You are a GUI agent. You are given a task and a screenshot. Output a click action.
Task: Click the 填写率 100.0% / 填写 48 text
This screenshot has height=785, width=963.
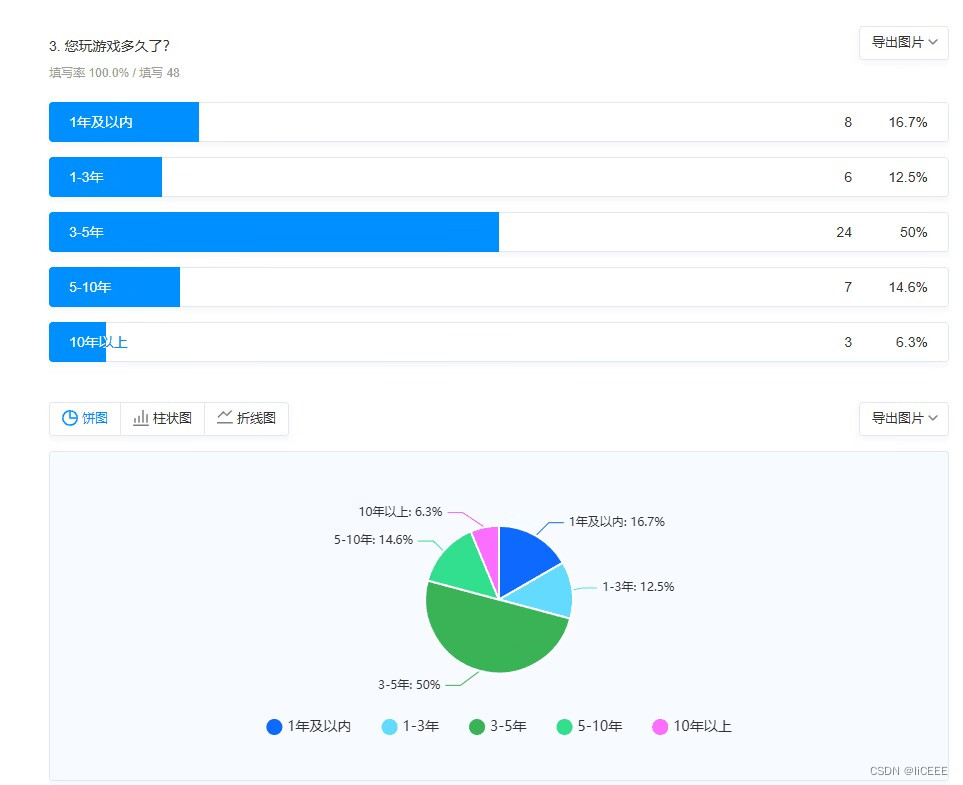(x=114, y=72)
